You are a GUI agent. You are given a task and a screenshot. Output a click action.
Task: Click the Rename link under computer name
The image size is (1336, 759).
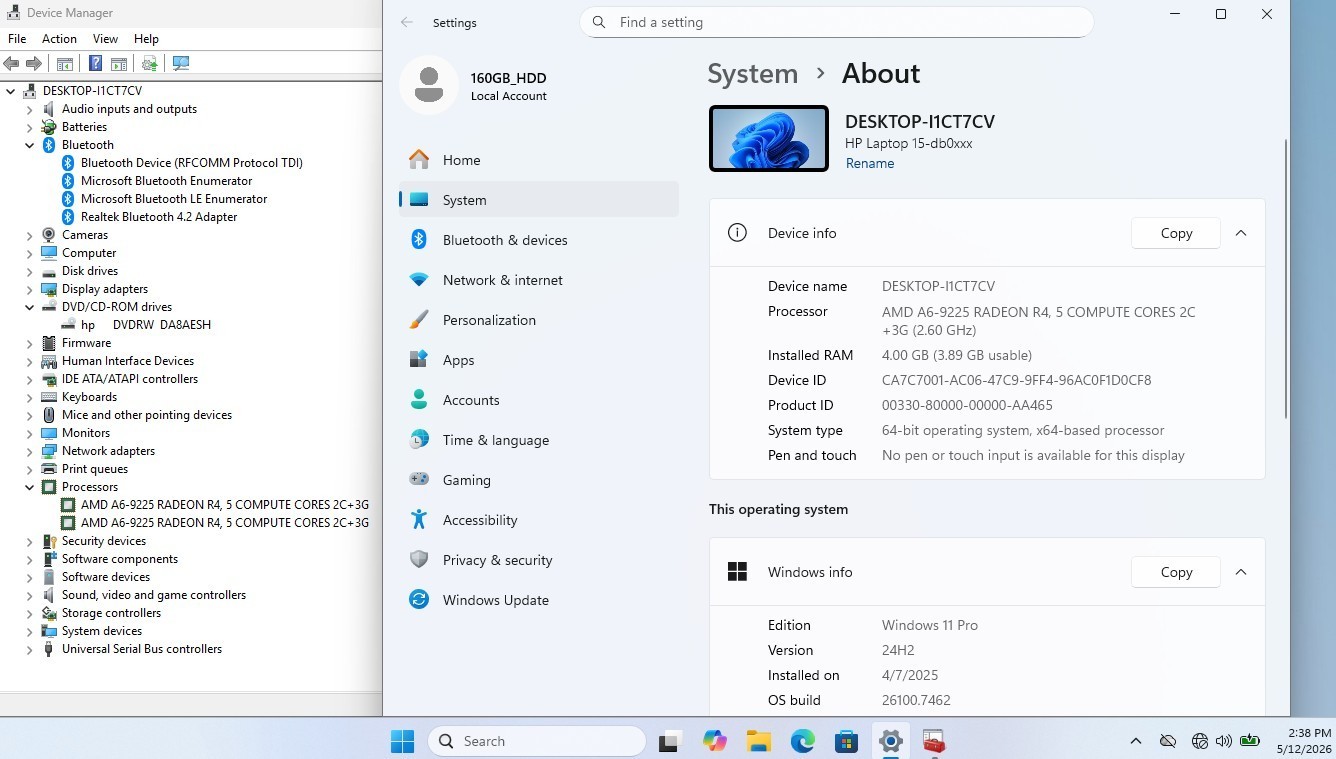click(870, 164)
